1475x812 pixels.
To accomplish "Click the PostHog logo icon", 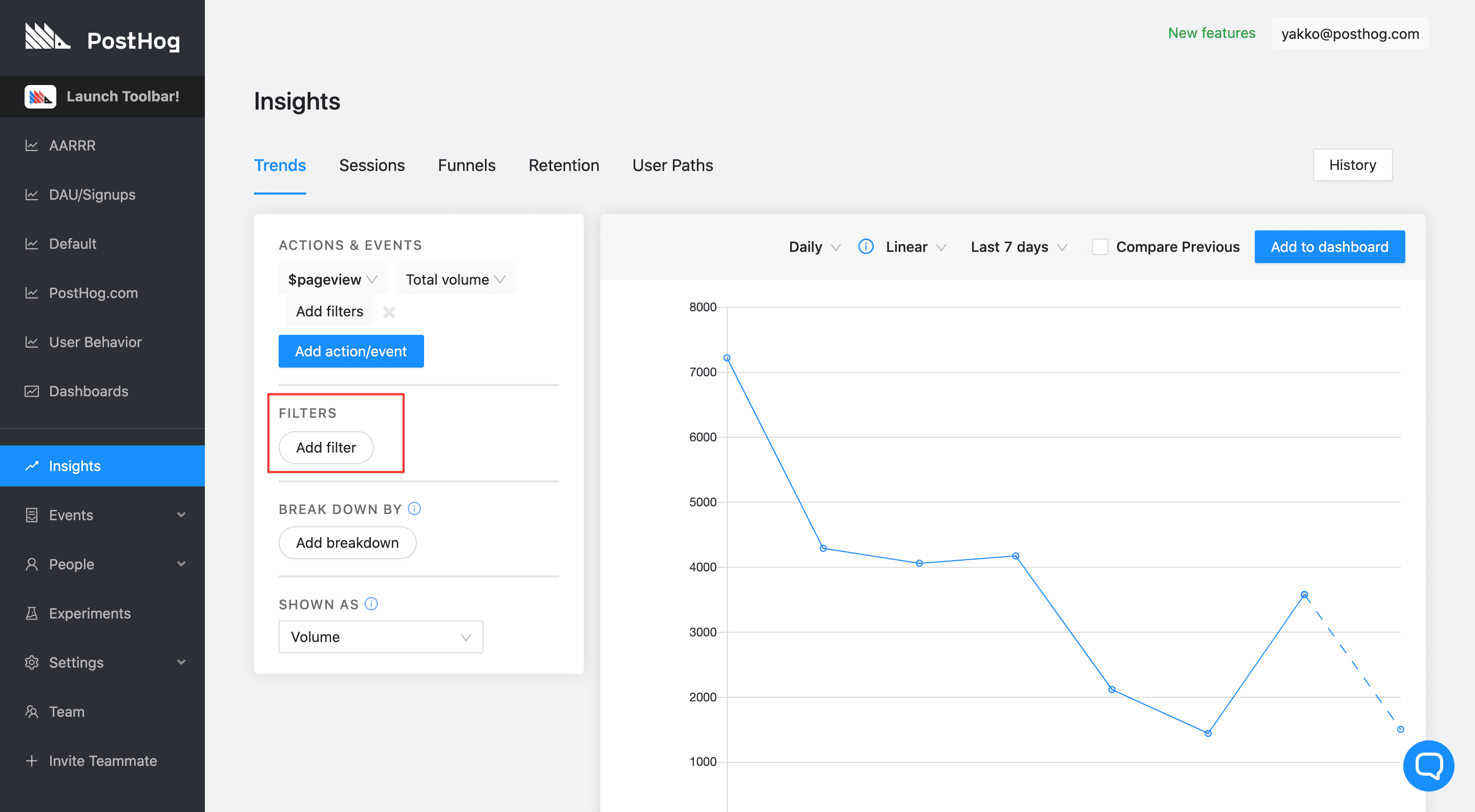I will pos(48,37).
